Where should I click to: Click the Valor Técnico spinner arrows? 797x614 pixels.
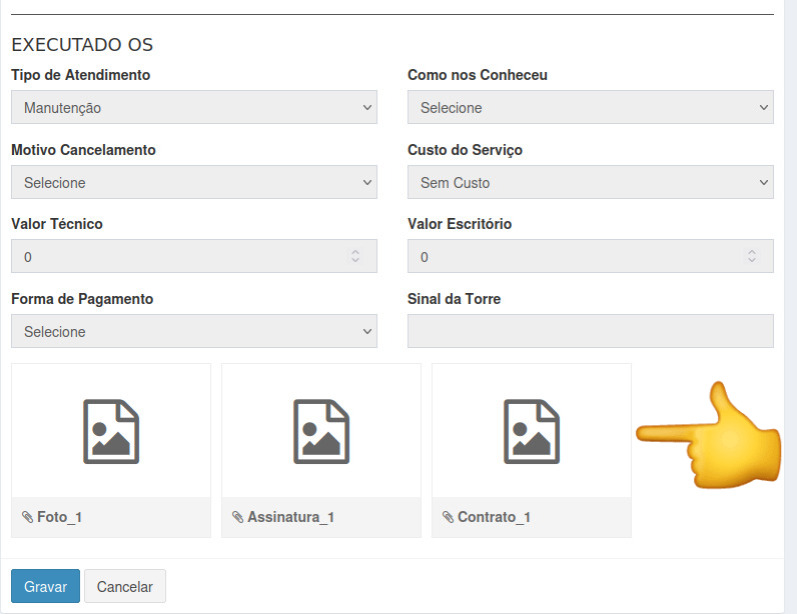355,256
